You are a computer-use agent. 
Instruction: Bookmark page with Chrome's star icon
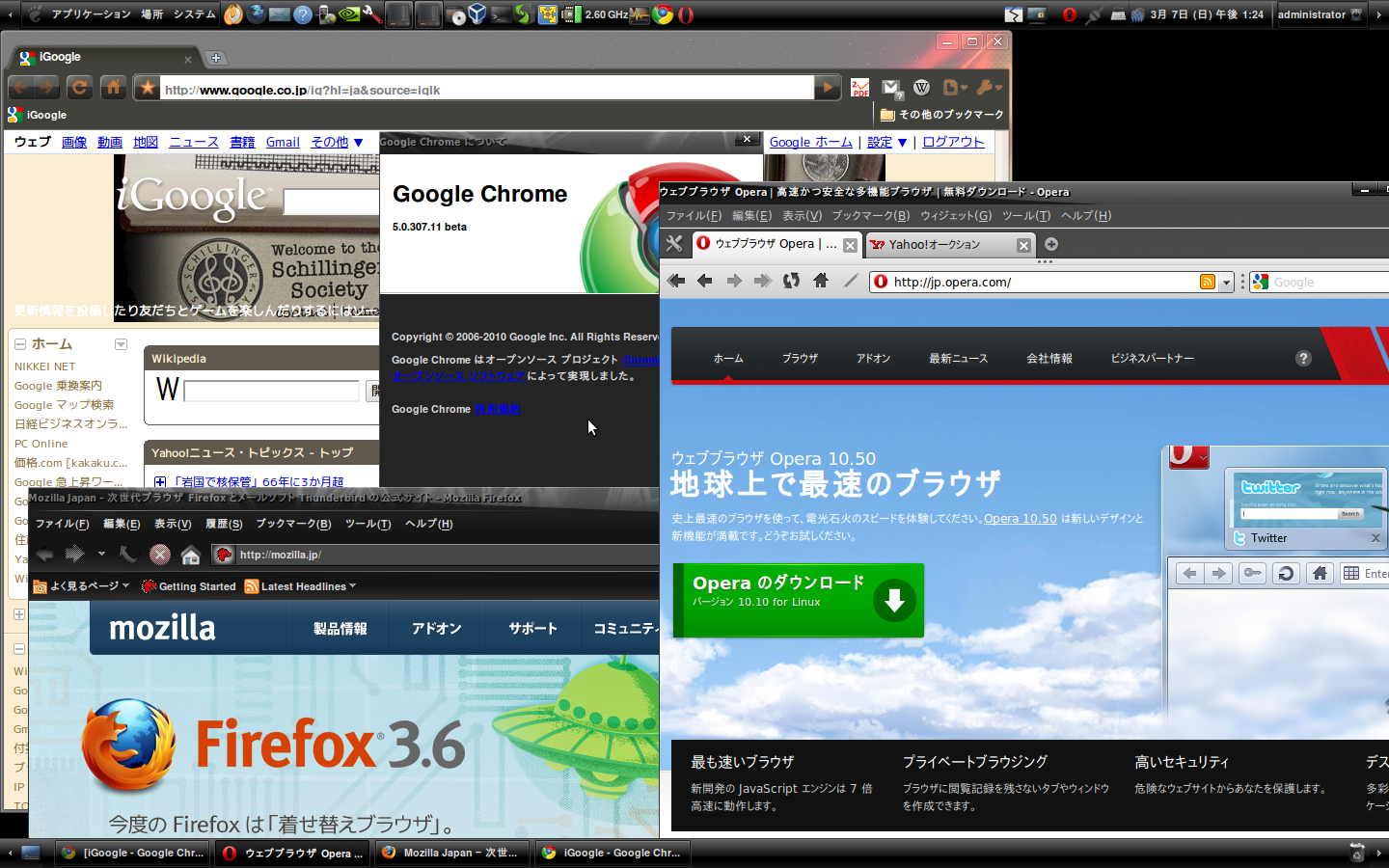[x=147, y=88]
